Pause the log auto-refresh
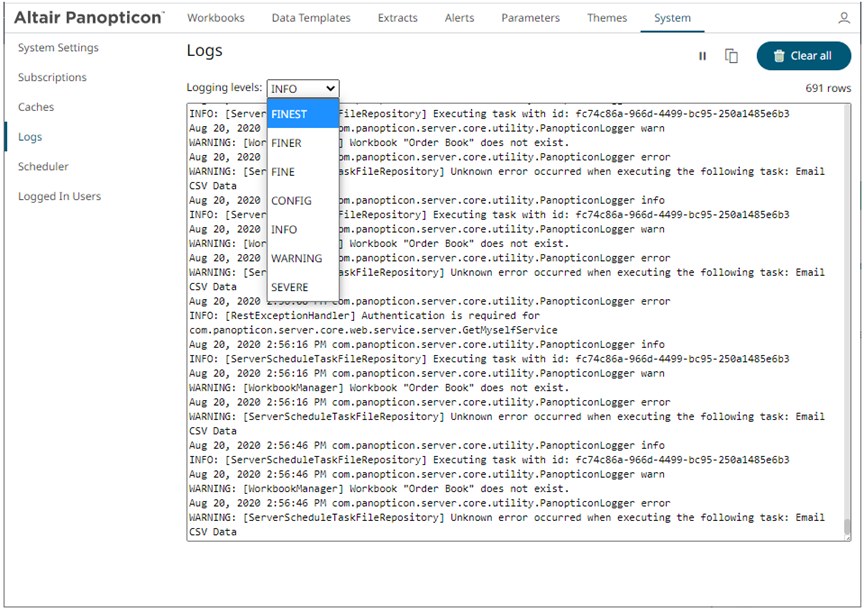Image resolution: width=864 pixels, height=611 pixels. pos(702,56)
